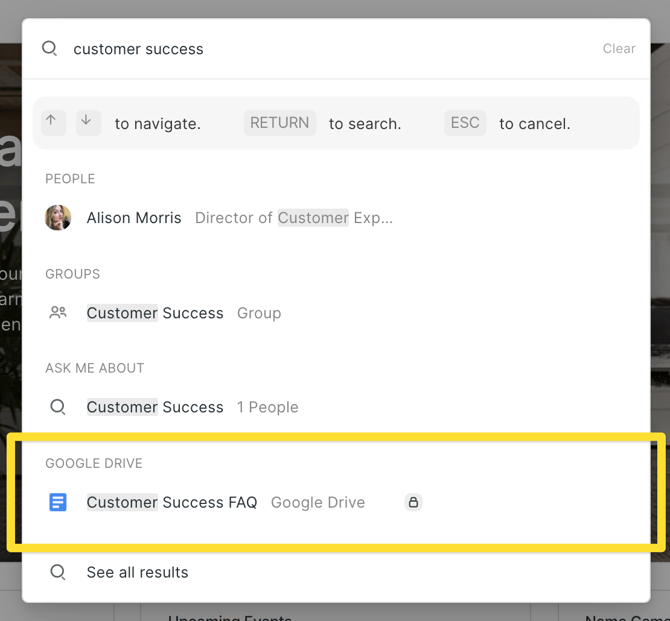Viewport: 670px width, 621px height.
Task: Click the RETURN key badge
Action: click(279, 123)
